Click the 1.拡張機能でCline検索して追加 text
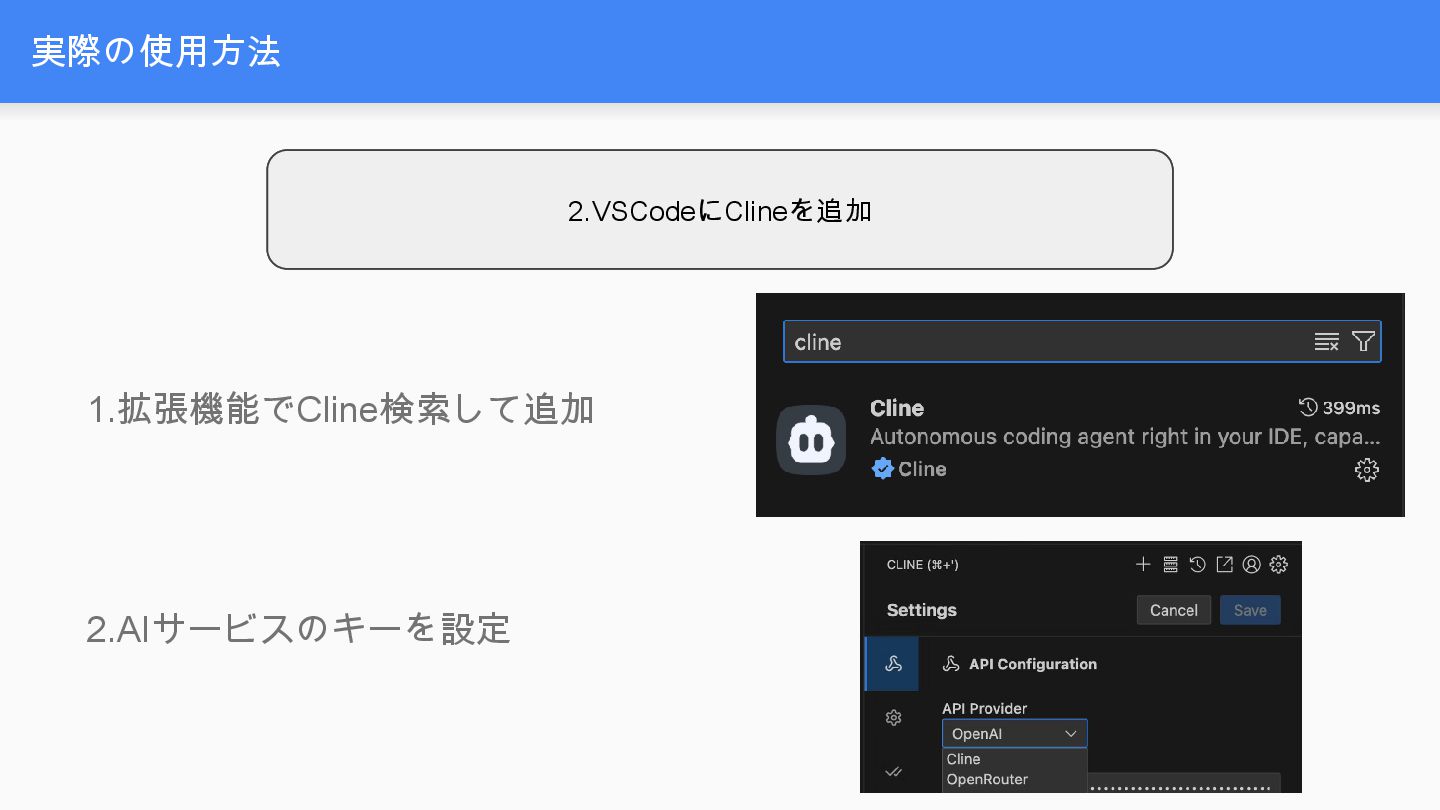1440x810 pixels. pos(341,409)
